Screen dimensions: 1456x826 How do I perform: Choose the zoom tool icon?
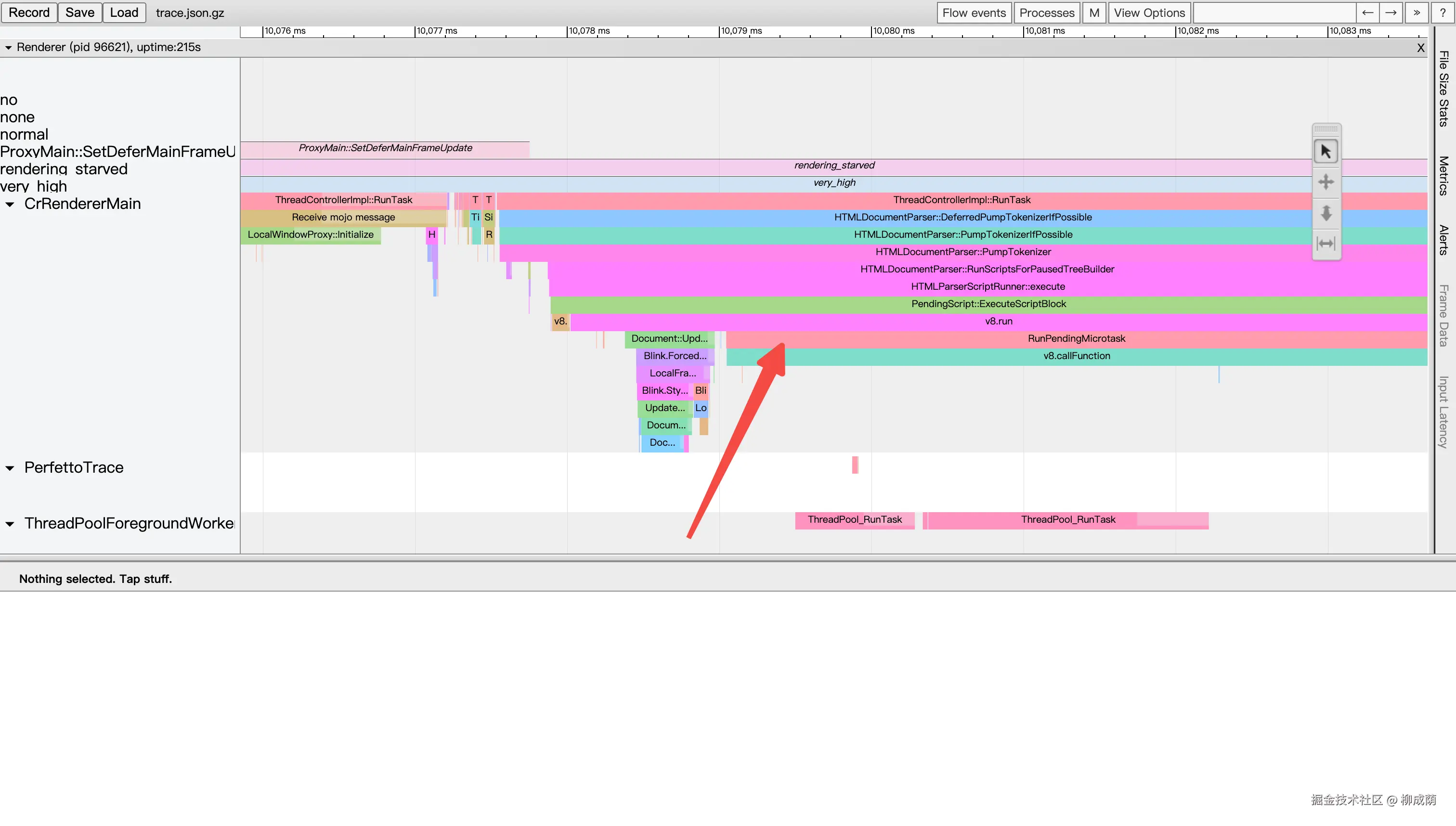click(1326, 213)
